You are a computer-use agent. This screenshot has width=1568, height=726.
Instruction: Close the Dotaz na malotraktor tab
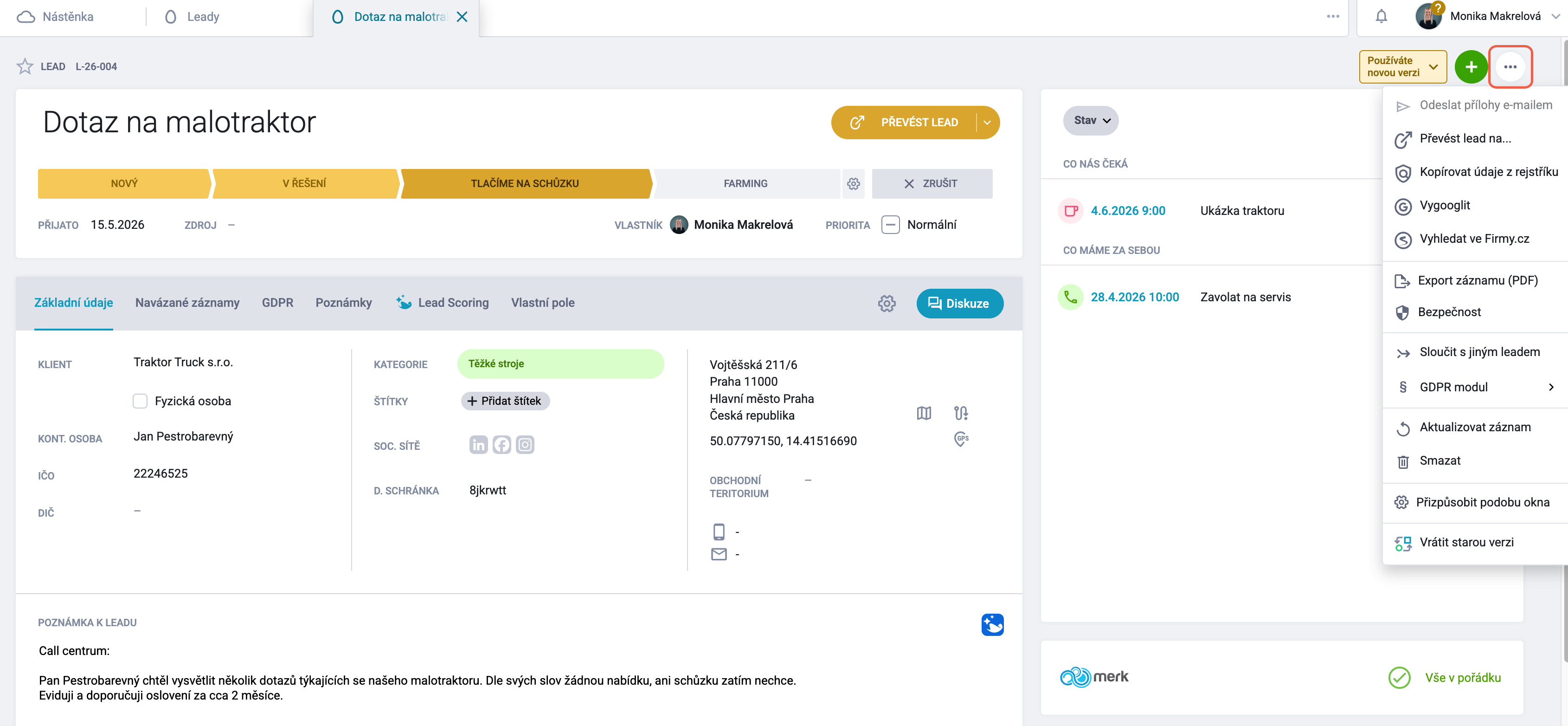click(462, 17)
